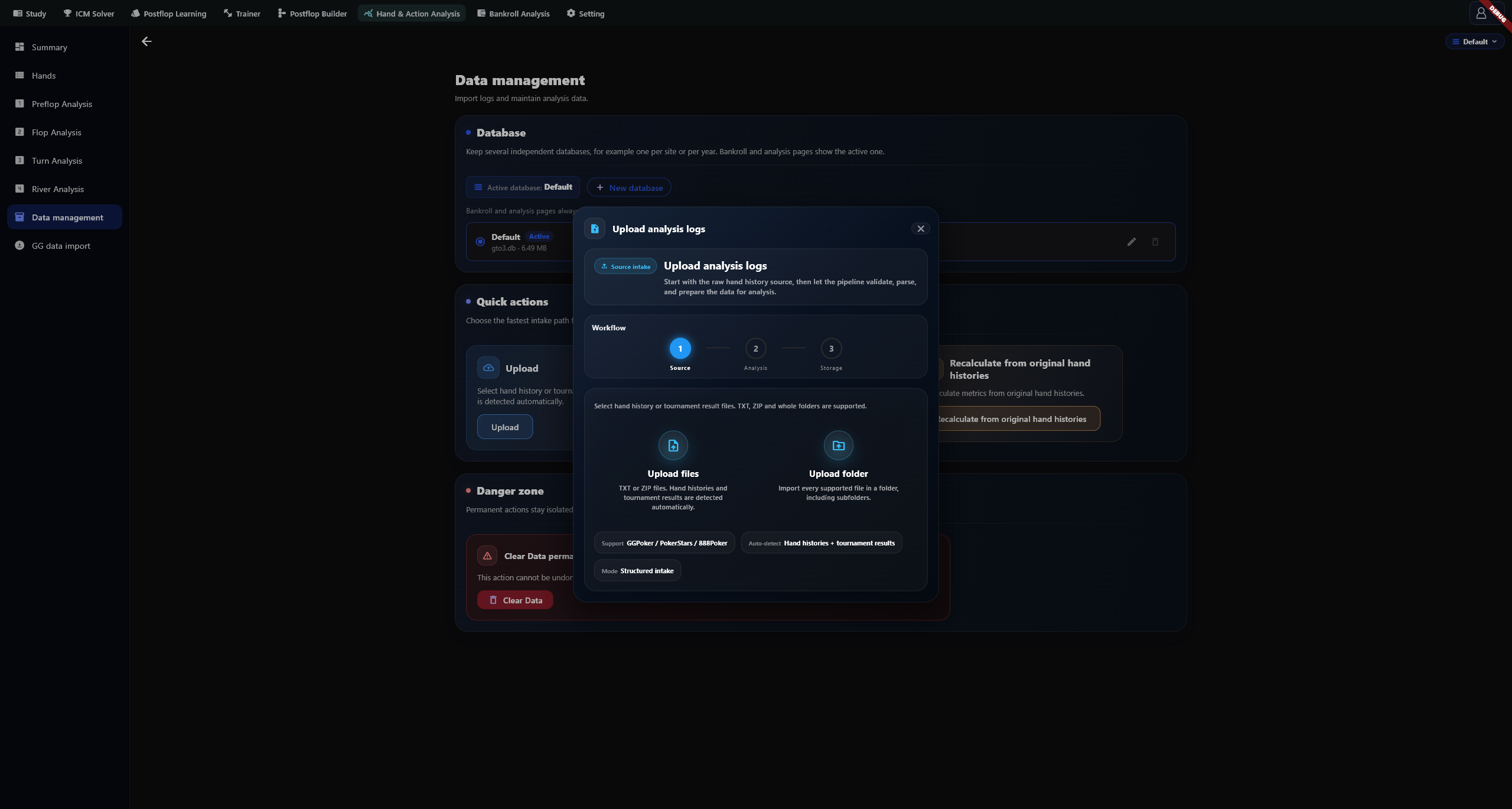Open River Analysis in the sidebar

[x=64, y=189]
